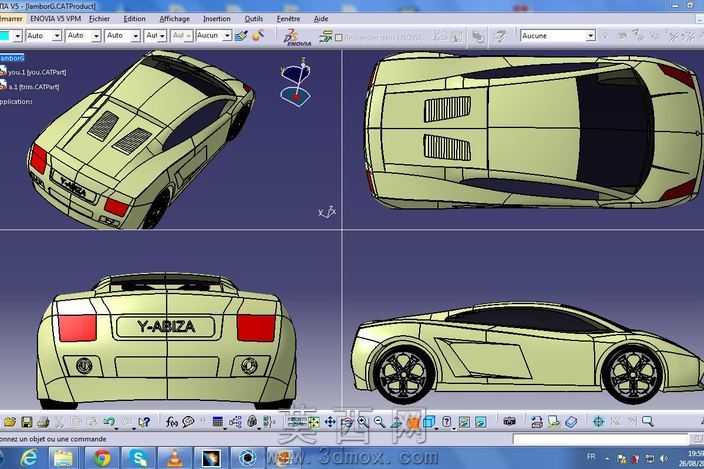
Task: Open Google Chrome from the taskbar
Action: pyautogui.click(x=102, y=458)
